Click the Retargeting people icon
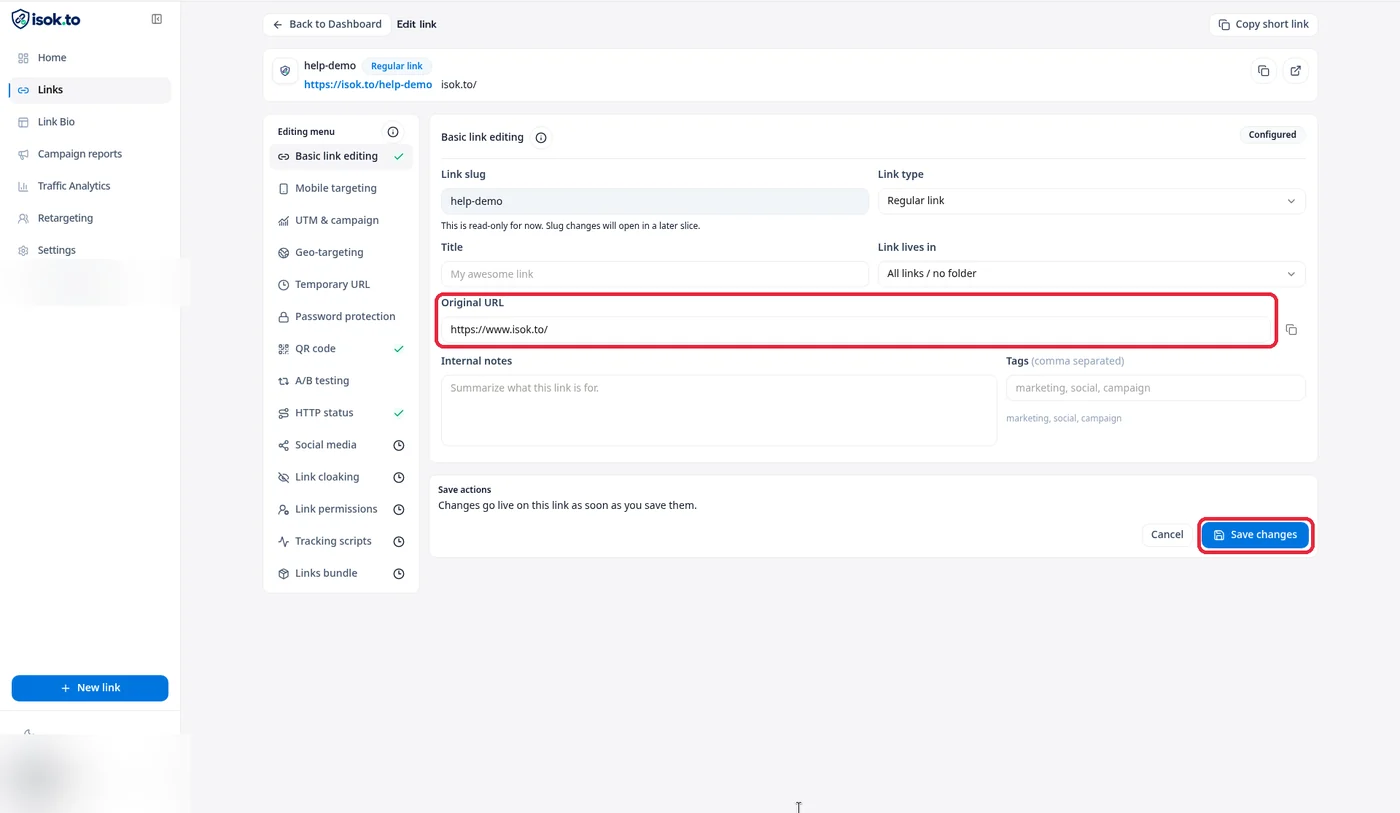The image size is (1400, 813). [x=24, y=218]
